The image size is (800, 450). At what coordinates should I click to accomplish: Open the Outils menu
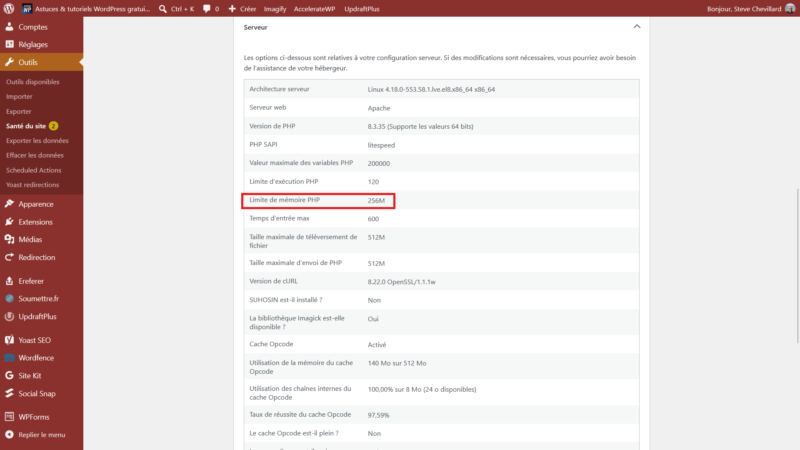28,62
